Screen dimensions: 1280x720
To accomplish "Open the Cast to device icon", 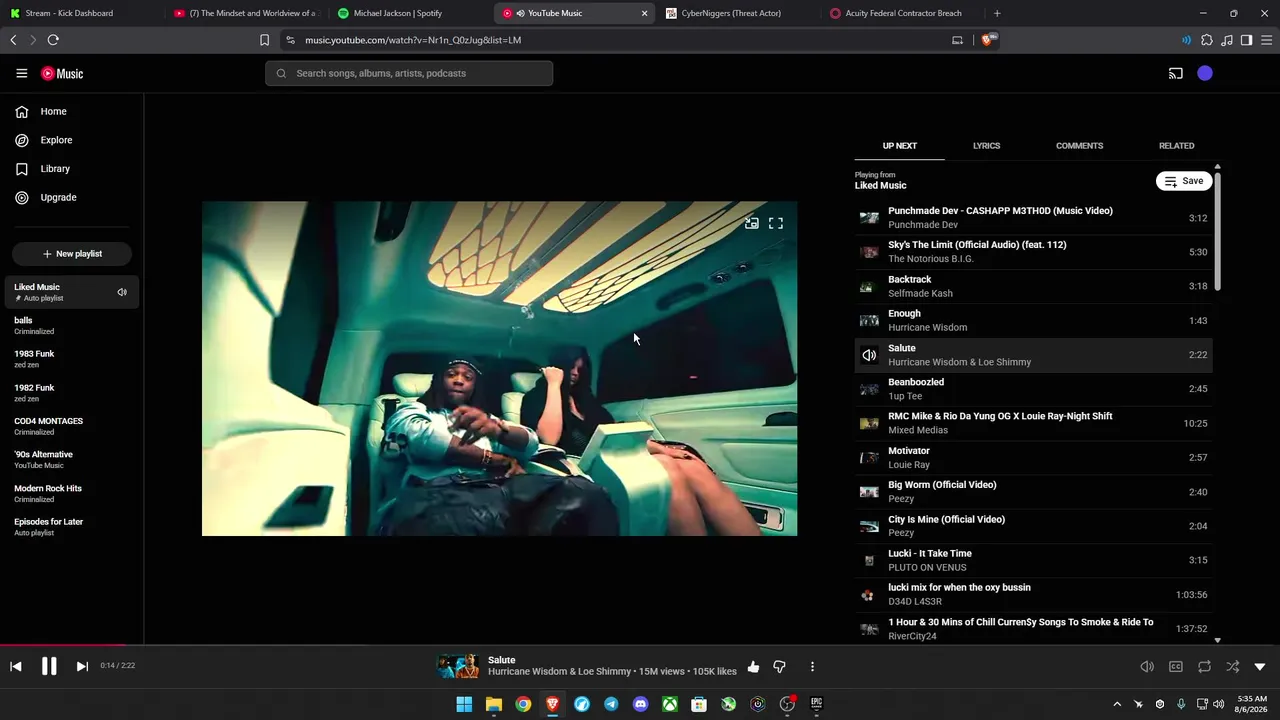I will pyautogui.click(x=1176, y=73).
